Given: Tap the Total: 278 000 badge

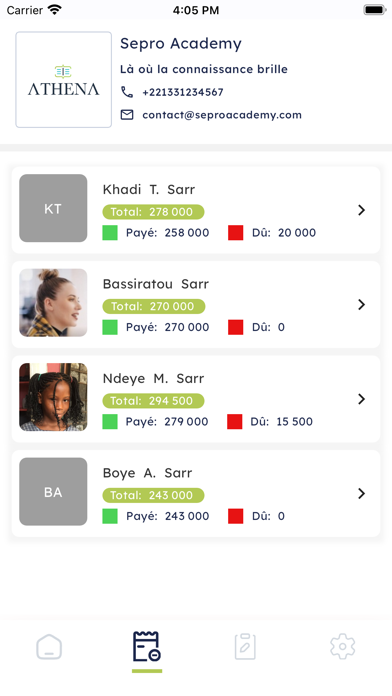Looking at the screenshot, I should click(x=153, y=212).
